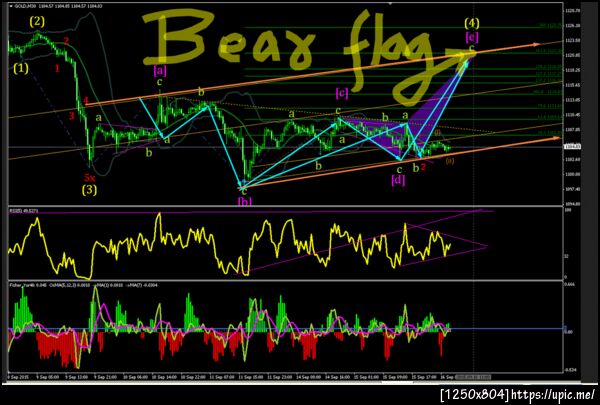Click the magenta [c] wave label
The image size is (600, 405).
[342, 93]
